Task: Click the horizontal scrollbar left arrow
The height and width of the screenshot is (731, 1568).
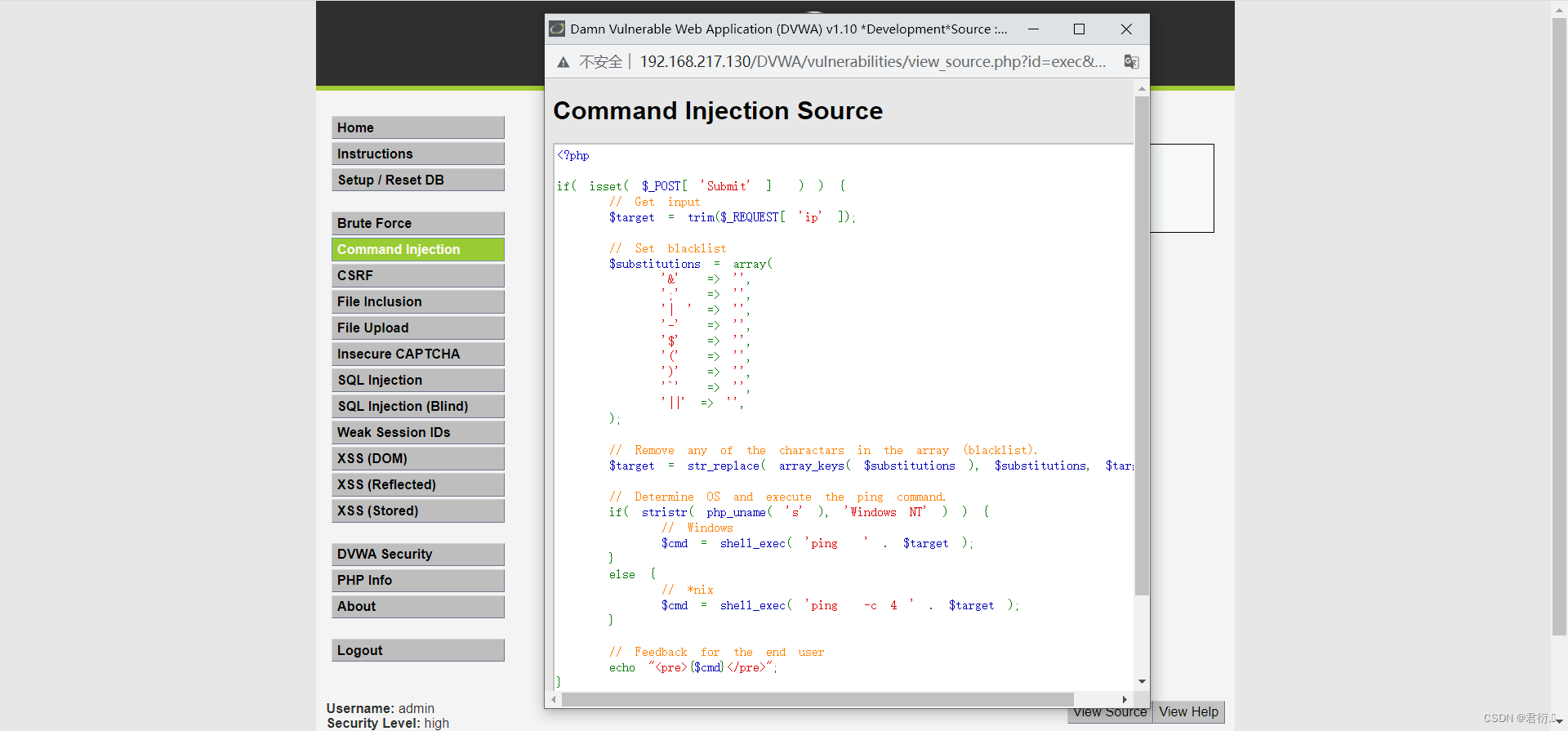Action: click(554, 699)
